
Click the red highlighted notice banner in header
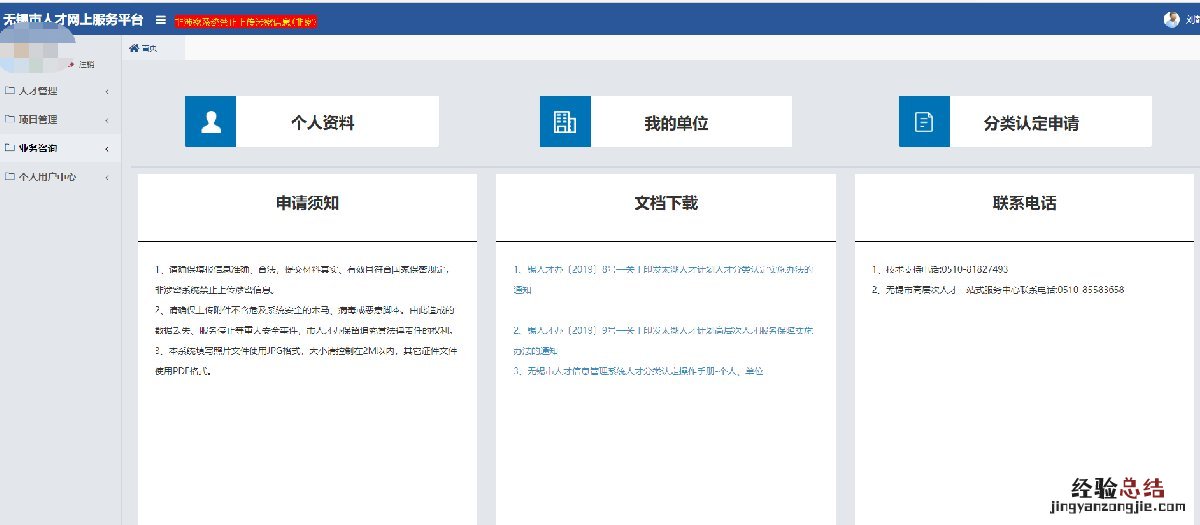point(245,21)
